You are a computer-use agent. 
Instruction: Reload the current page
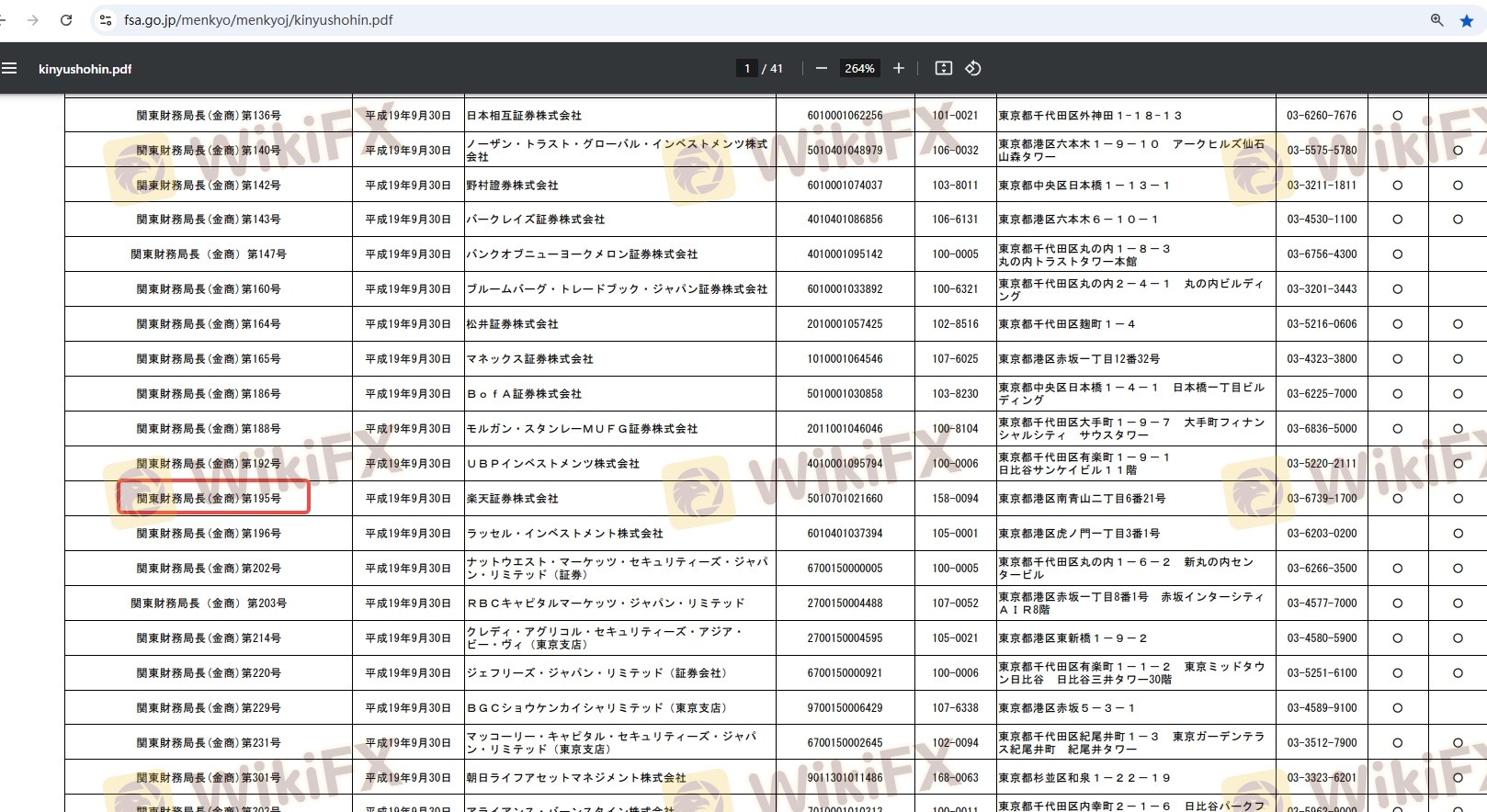[66, 19]
